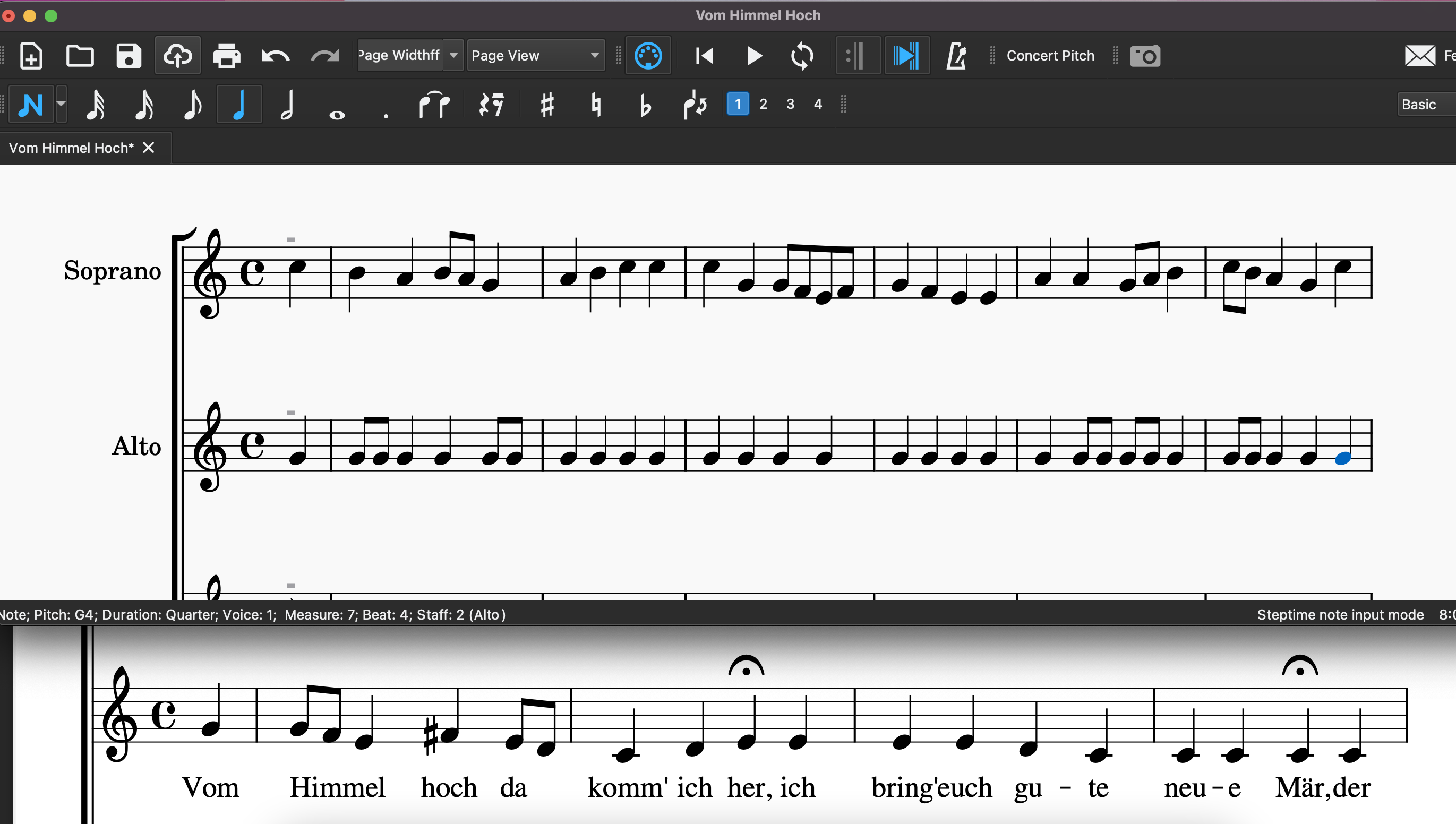
Task: Select half note duration
Action: click(x=287, y=104)
